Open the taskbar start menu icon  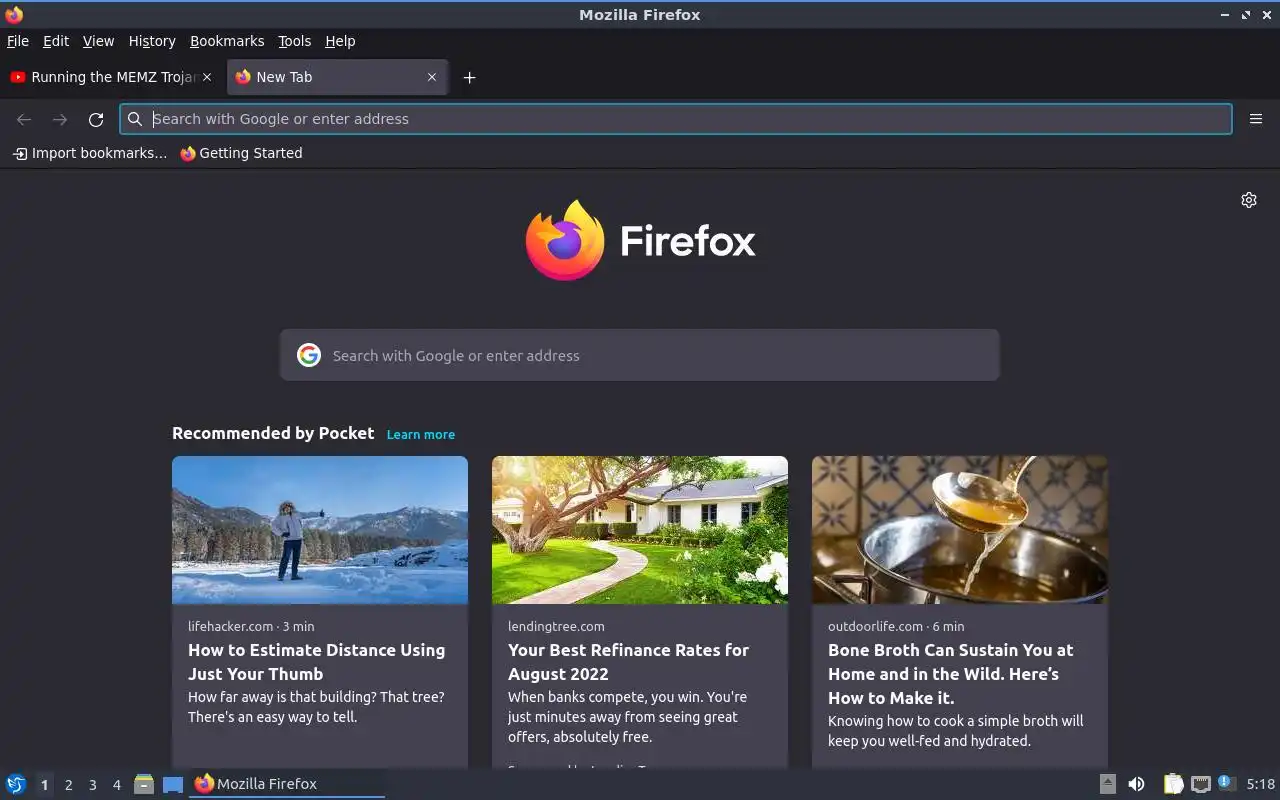click(x=16, y=784)
